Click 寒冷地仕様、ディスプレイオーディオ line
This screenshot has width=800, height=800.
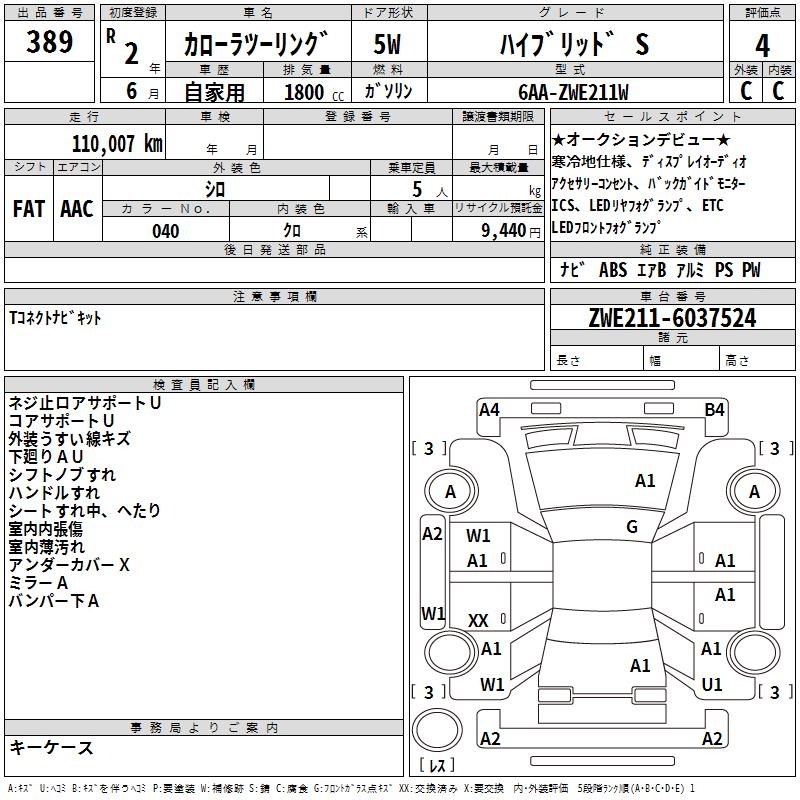648,162
